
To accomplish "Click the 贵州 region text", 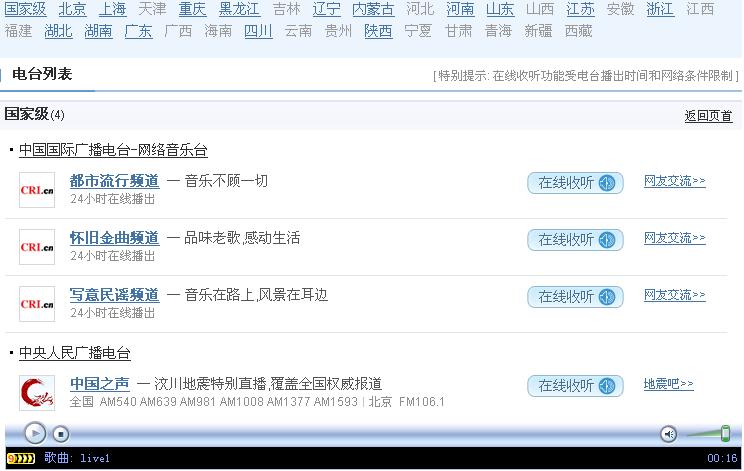I will [x=338, y=31].
